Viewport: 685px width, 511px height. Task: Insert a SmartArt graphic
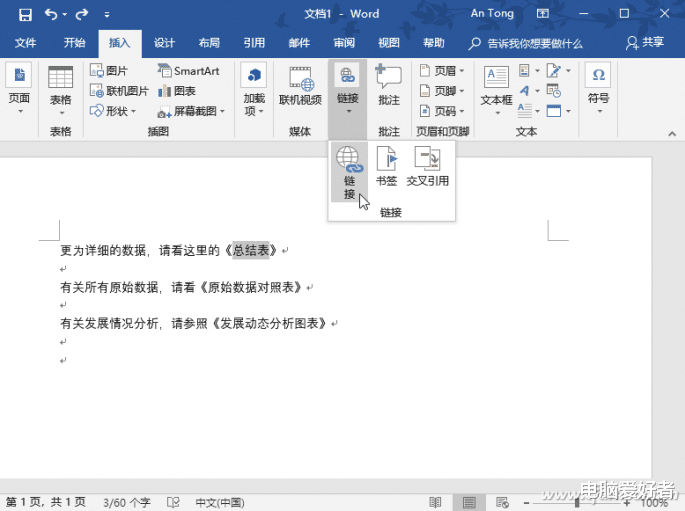point(188,71)
